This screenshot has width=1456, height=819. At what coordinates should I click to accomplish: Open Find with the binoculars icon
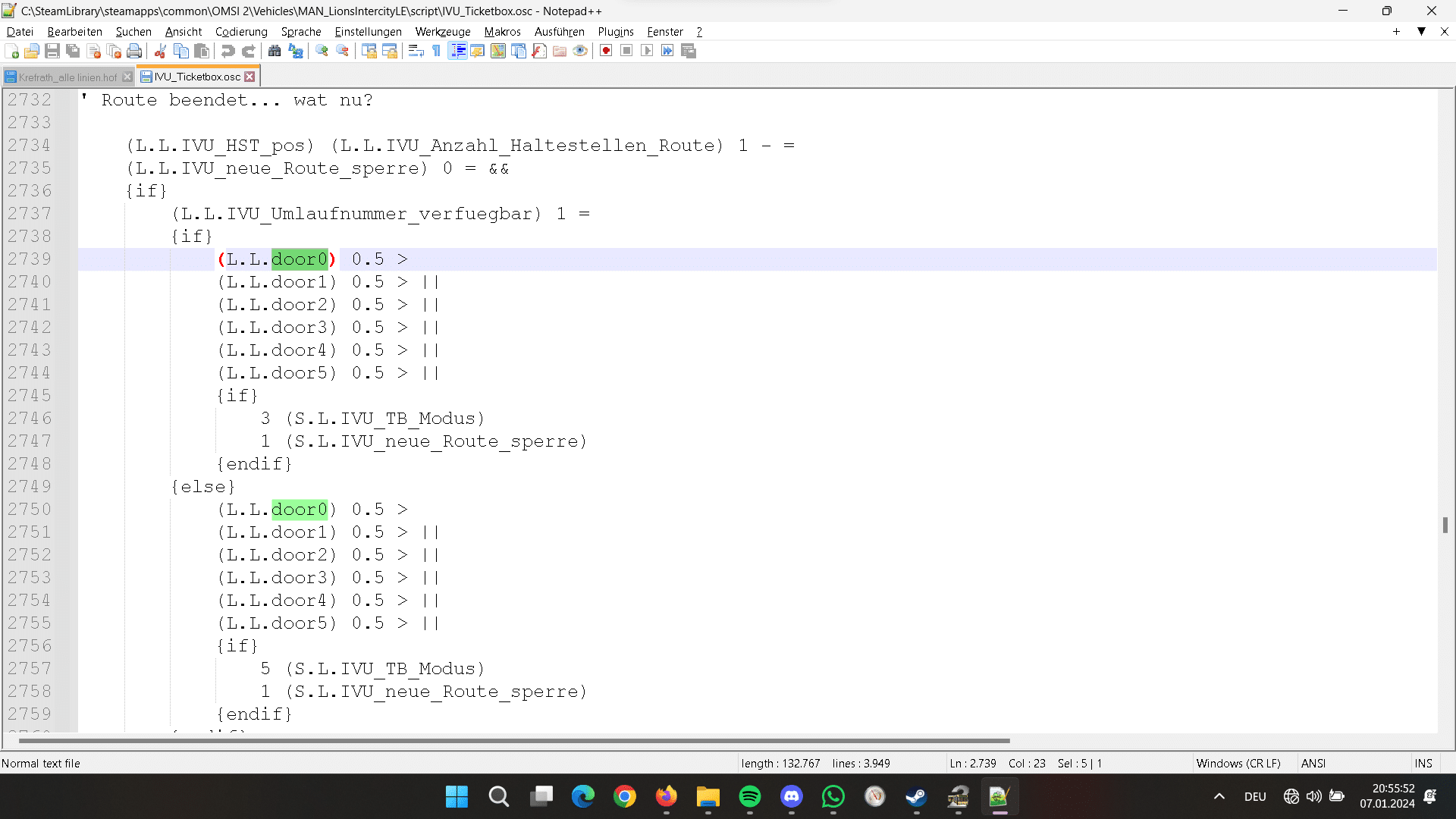(x=275, y=51)
